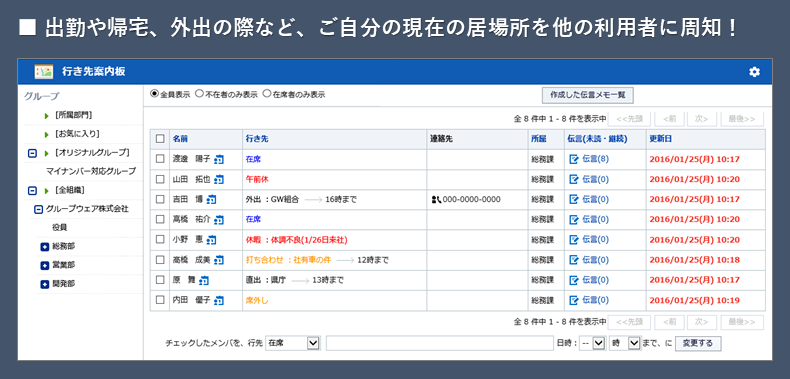Viewport: 790px width, 379px height.
Task: Sort by 伝言(未読・継続) column header
Action: pyautogui.click(x=597, y=139)
